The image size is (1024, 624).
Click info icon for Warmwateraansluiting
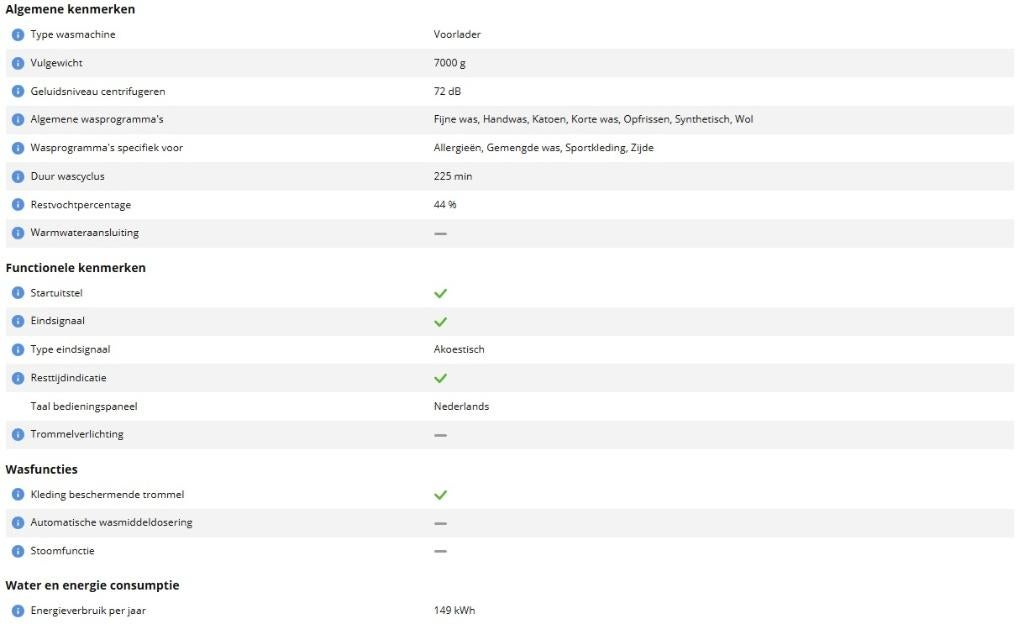tap(18, 233)
